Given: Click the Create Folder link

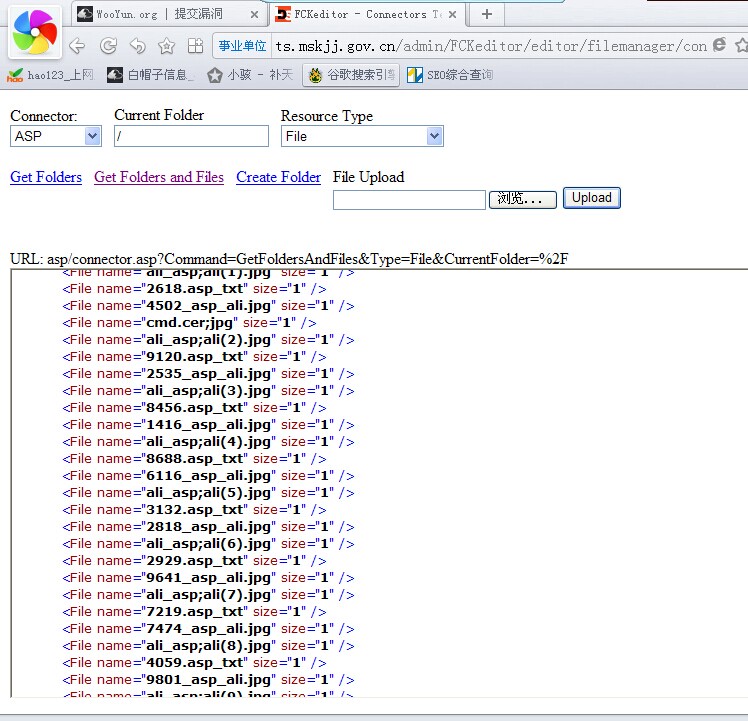Looking at the screenshot, I should point(279,177).
